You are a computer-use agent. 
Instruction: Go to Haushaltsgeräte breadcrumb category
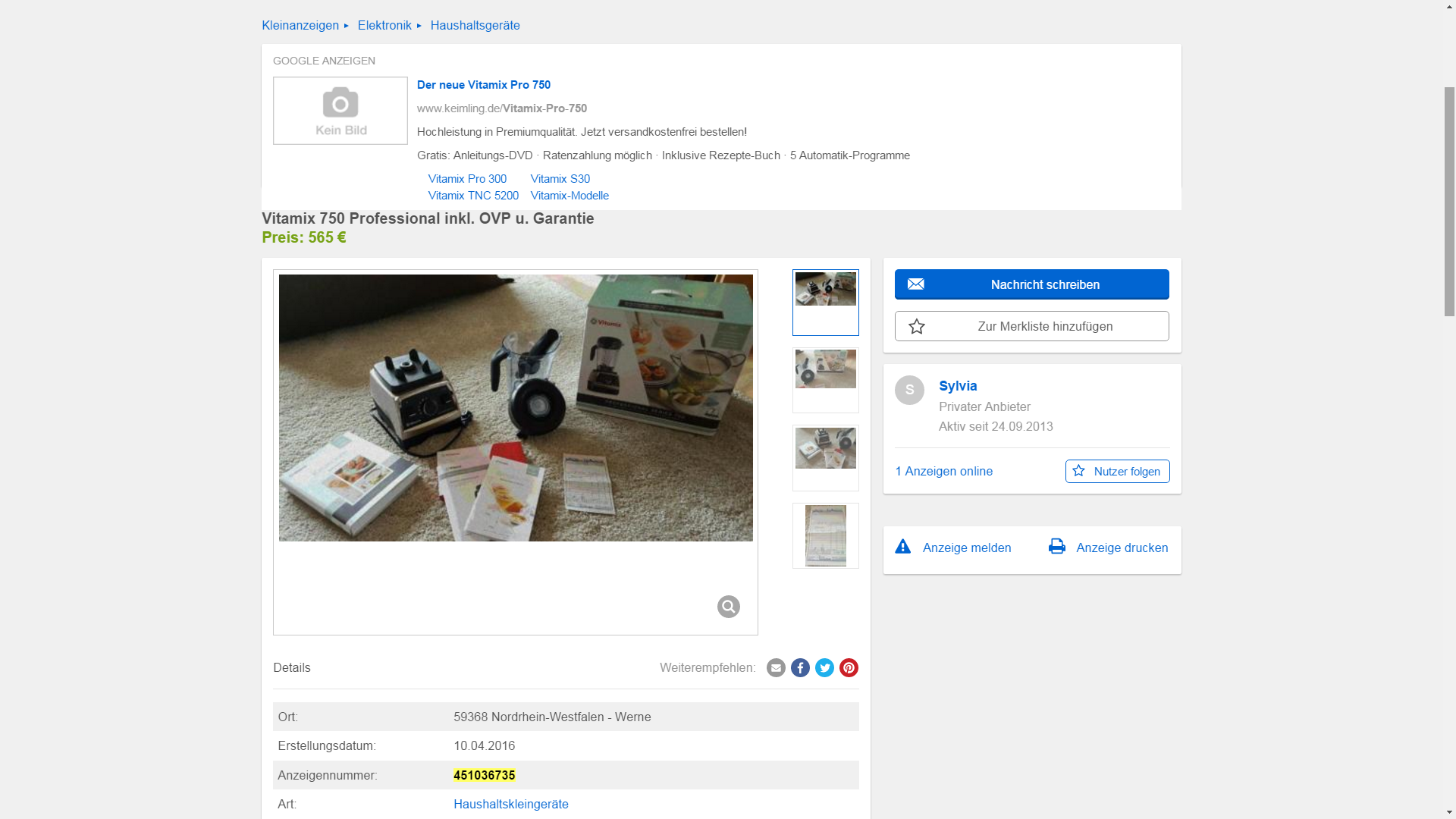(475, 25)
